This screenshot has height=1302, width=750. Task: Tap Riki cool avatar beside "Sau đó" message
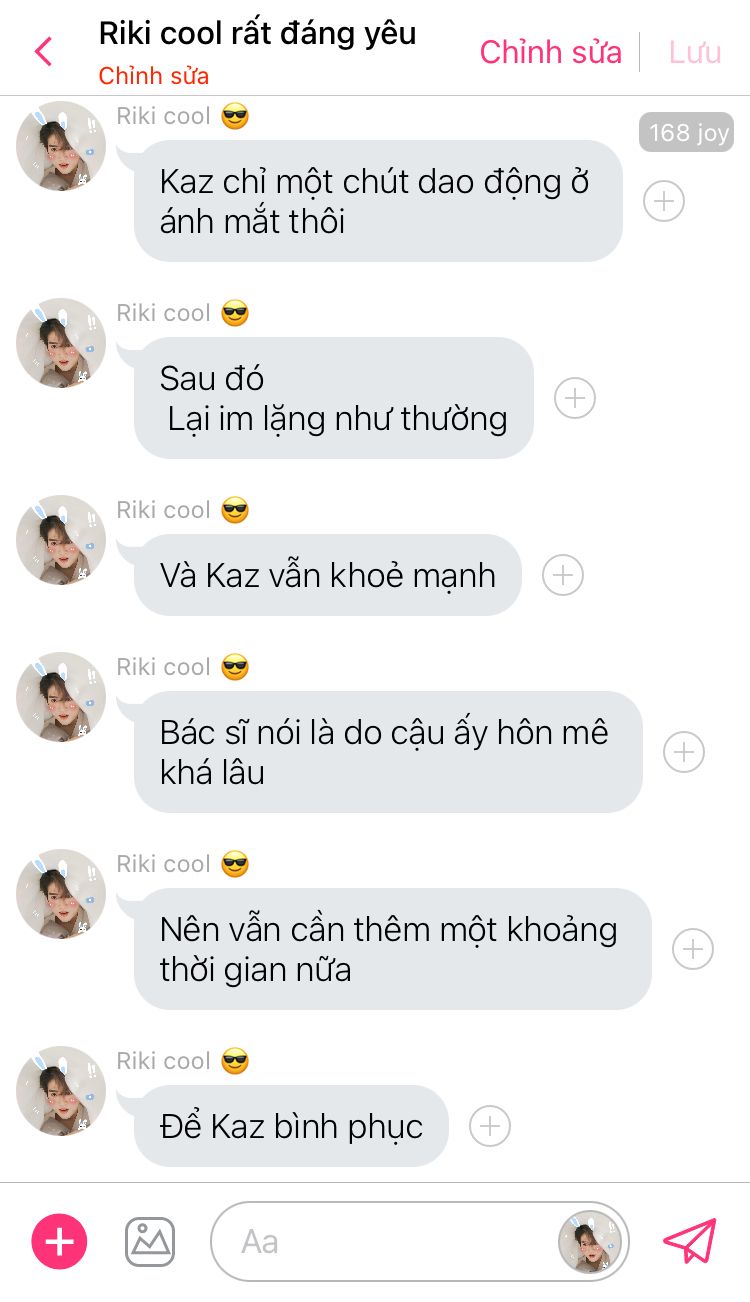point(61,343)
